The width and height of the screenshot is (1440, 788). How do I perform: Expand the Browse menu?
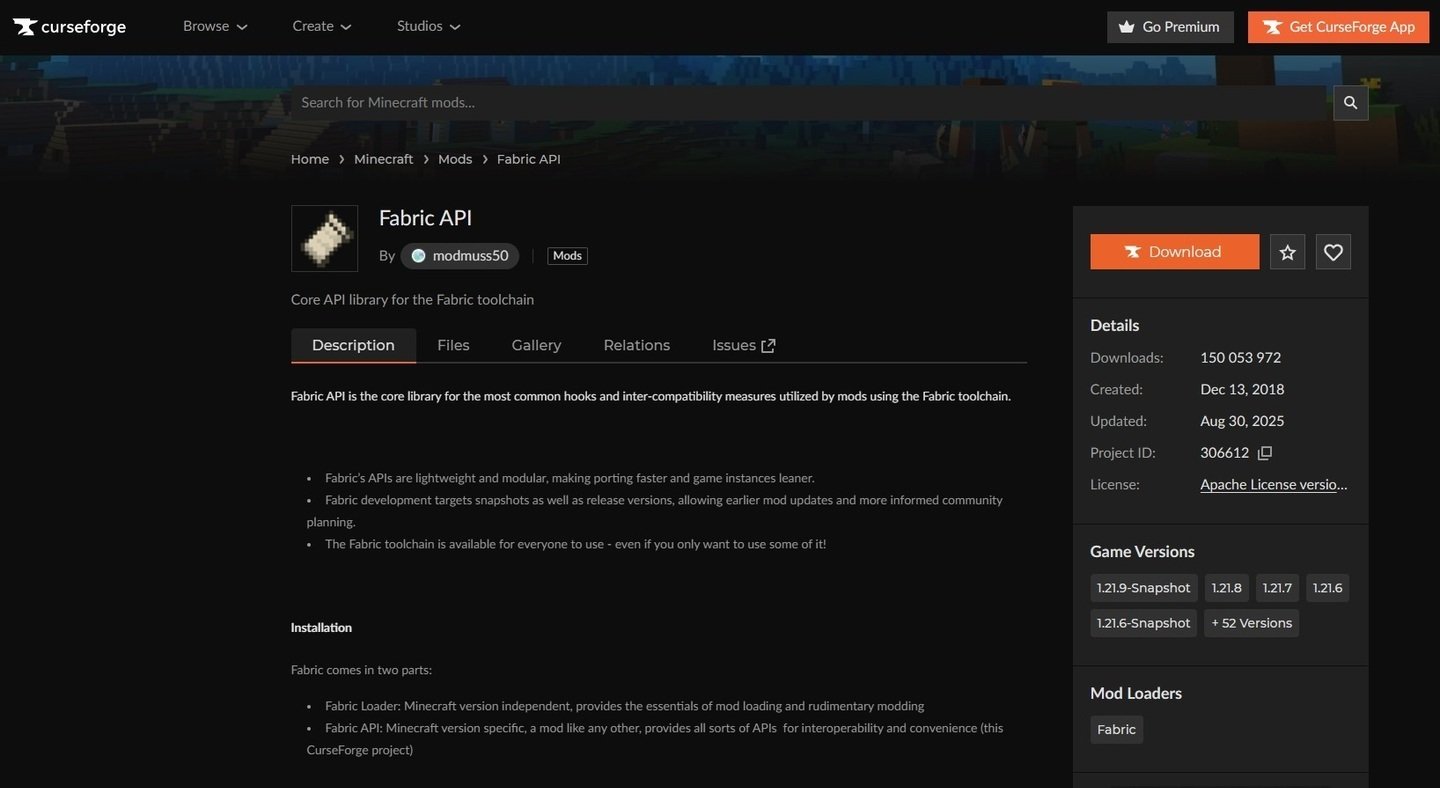[215, 26]
